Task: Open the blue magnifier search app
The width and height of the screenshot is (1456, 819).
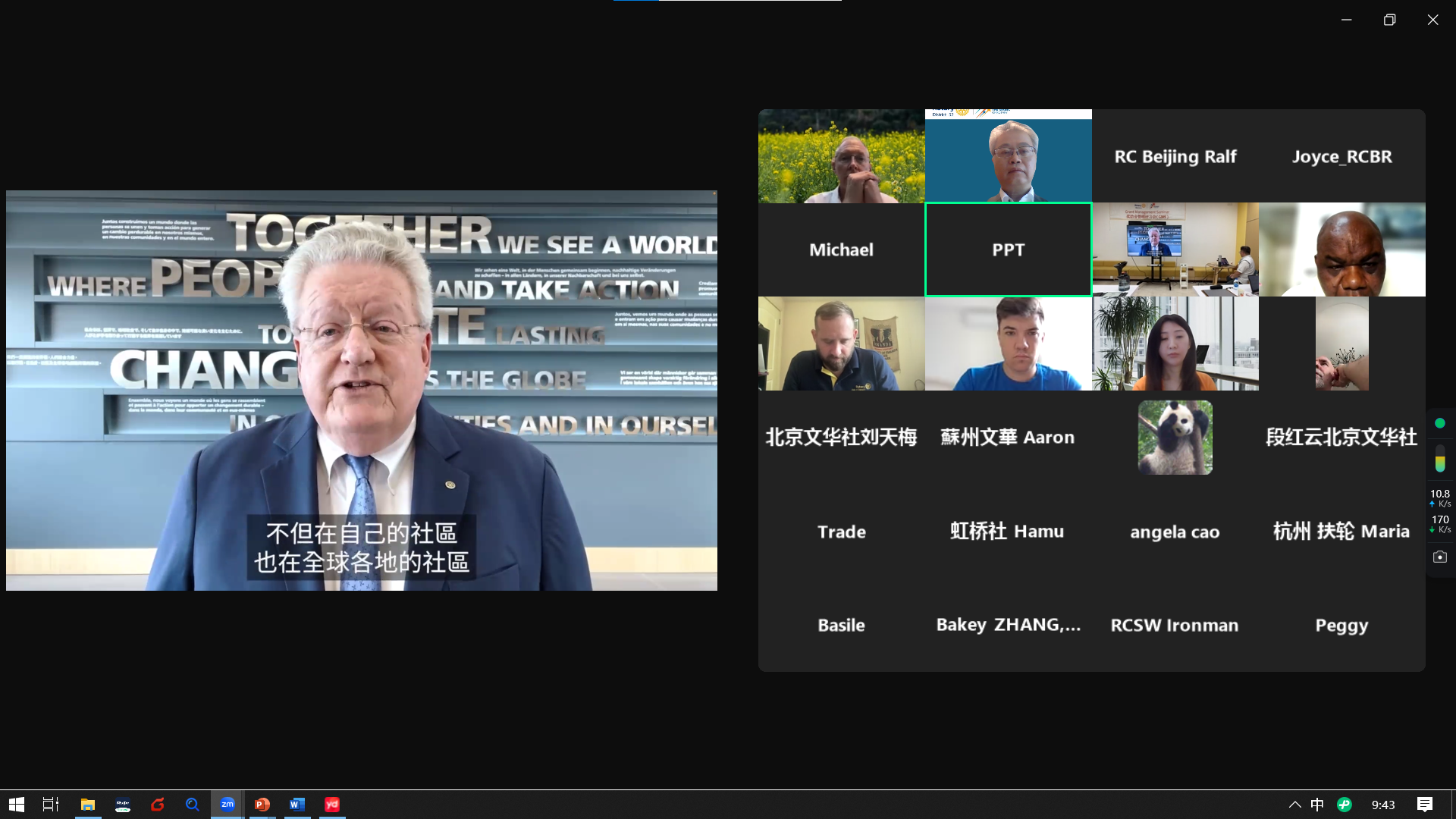Action: tap(193, 805)
